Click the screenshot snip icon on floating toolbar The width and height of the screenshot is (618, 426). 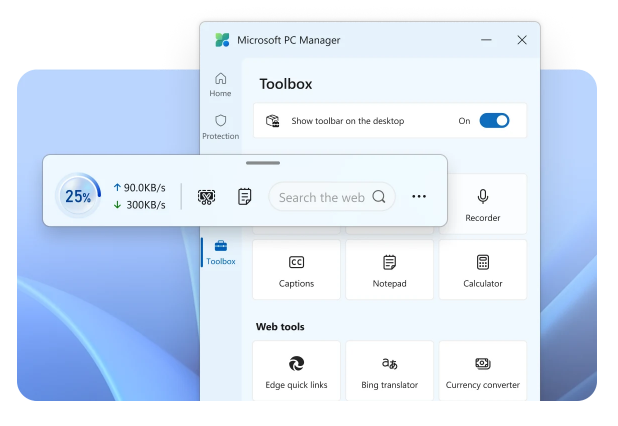(x=207, y=197)
